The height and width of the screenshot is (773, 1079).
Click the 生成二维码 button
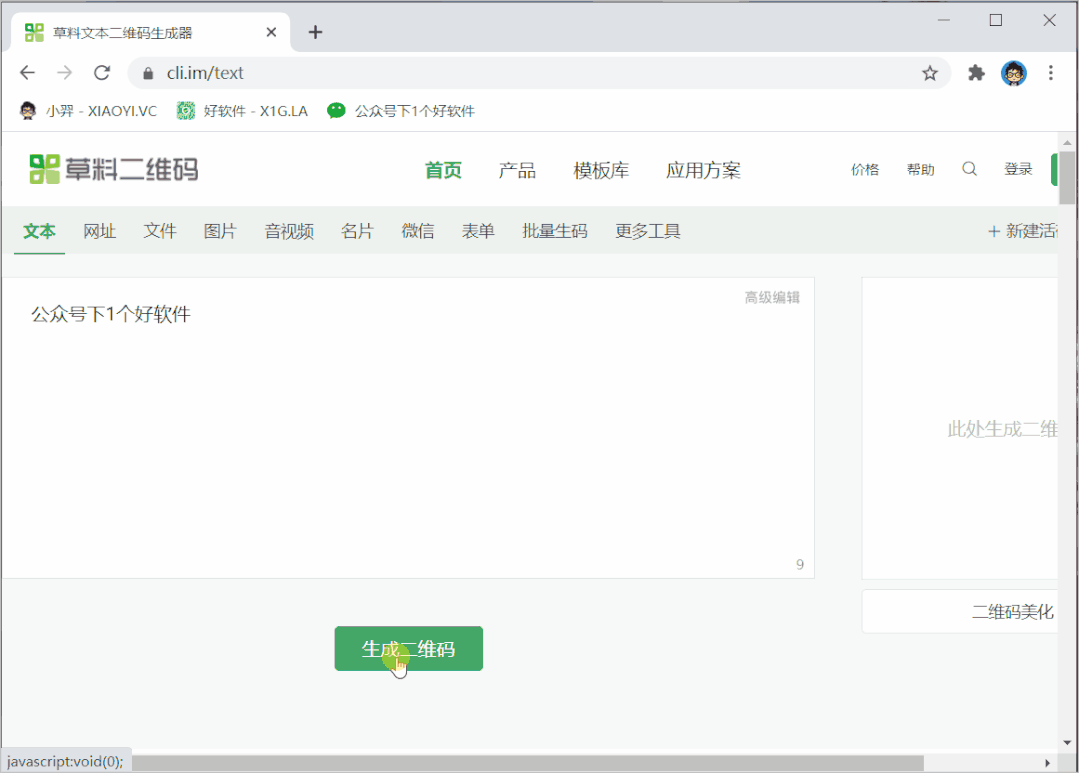409,648
